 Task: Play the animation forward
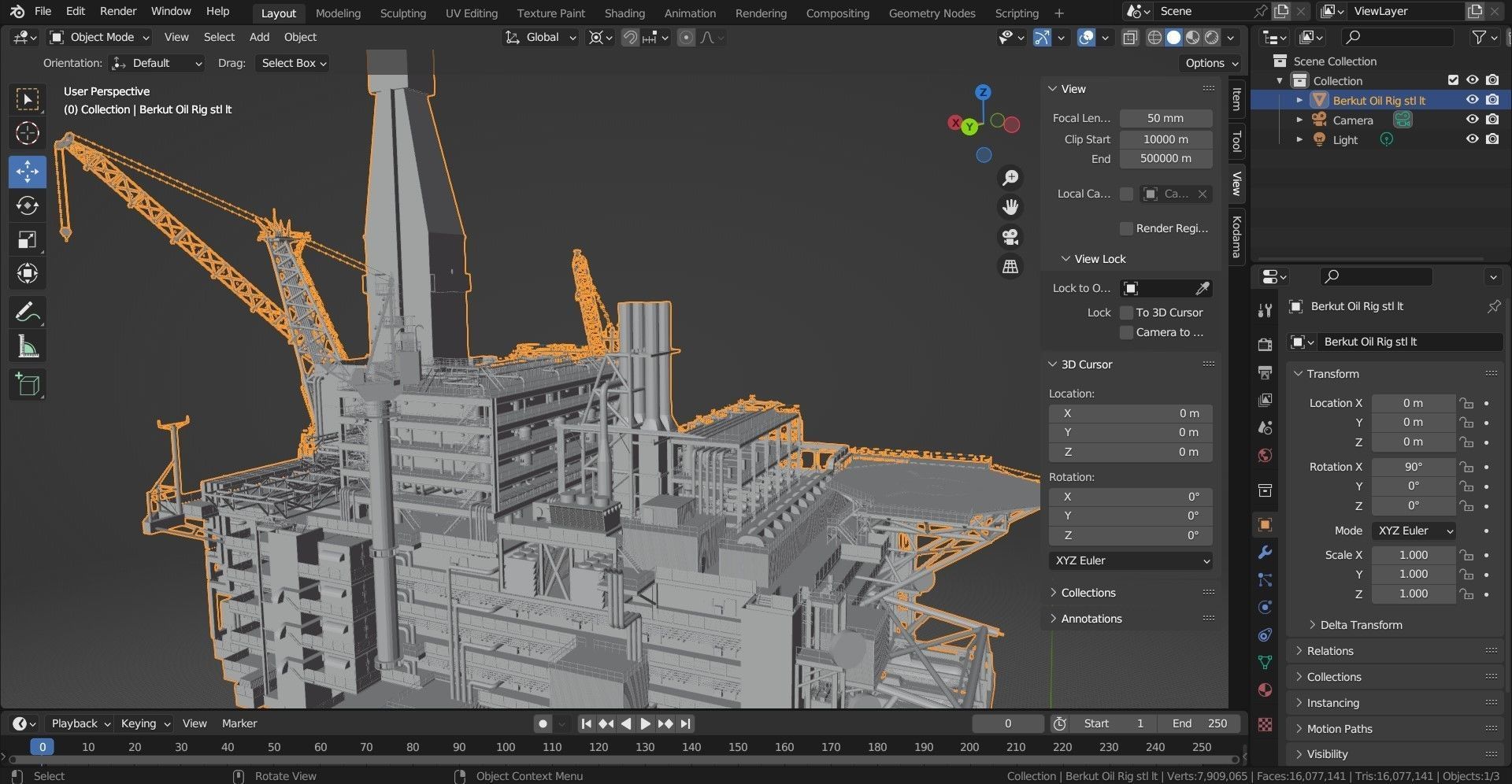point(645,723)
